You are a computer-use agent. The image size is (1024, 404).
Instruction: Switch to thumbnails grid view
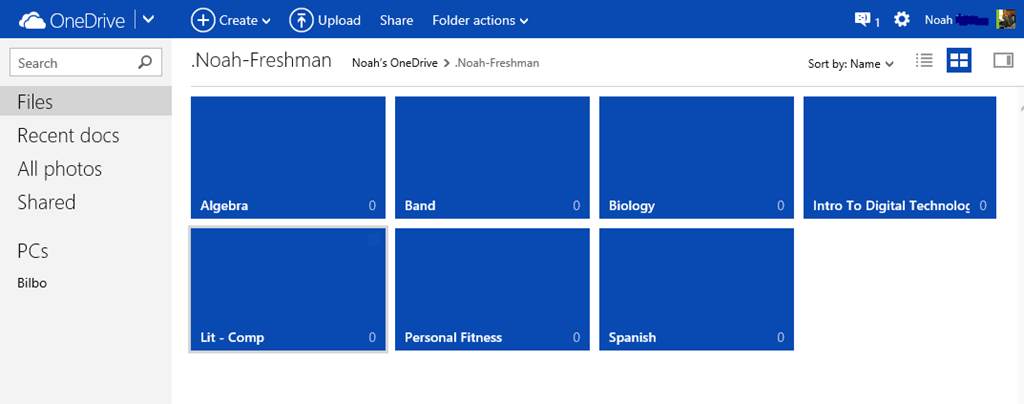coord(959,62)
